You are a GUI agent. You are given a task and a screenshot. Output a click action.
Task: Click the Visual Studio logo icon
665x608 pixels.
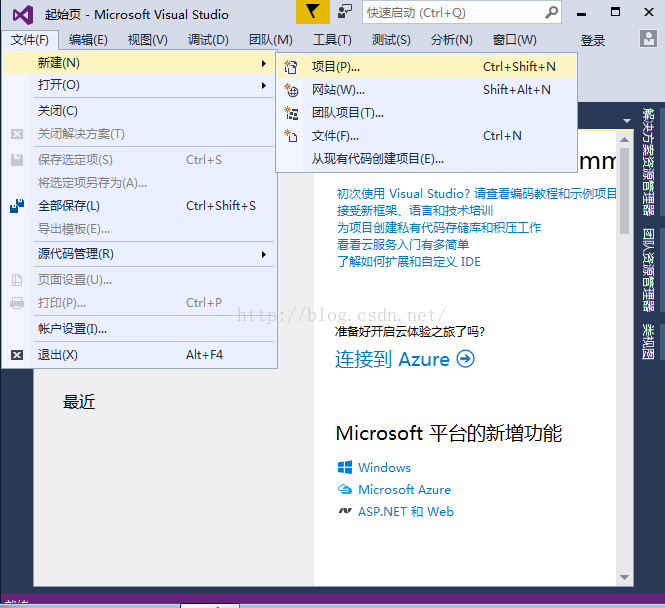click(23, 15)
